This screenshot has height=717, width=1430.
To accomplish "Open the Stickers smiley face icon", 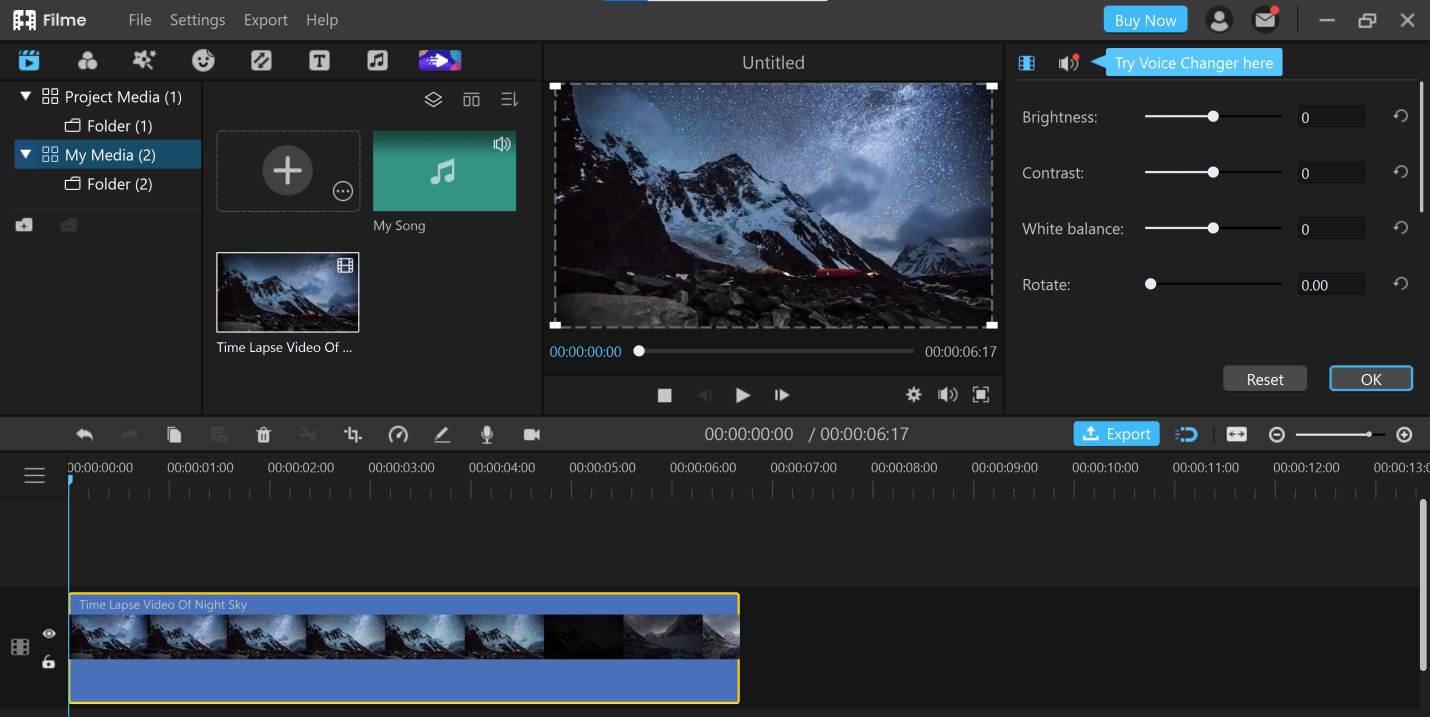I will (x=204, y=61).
